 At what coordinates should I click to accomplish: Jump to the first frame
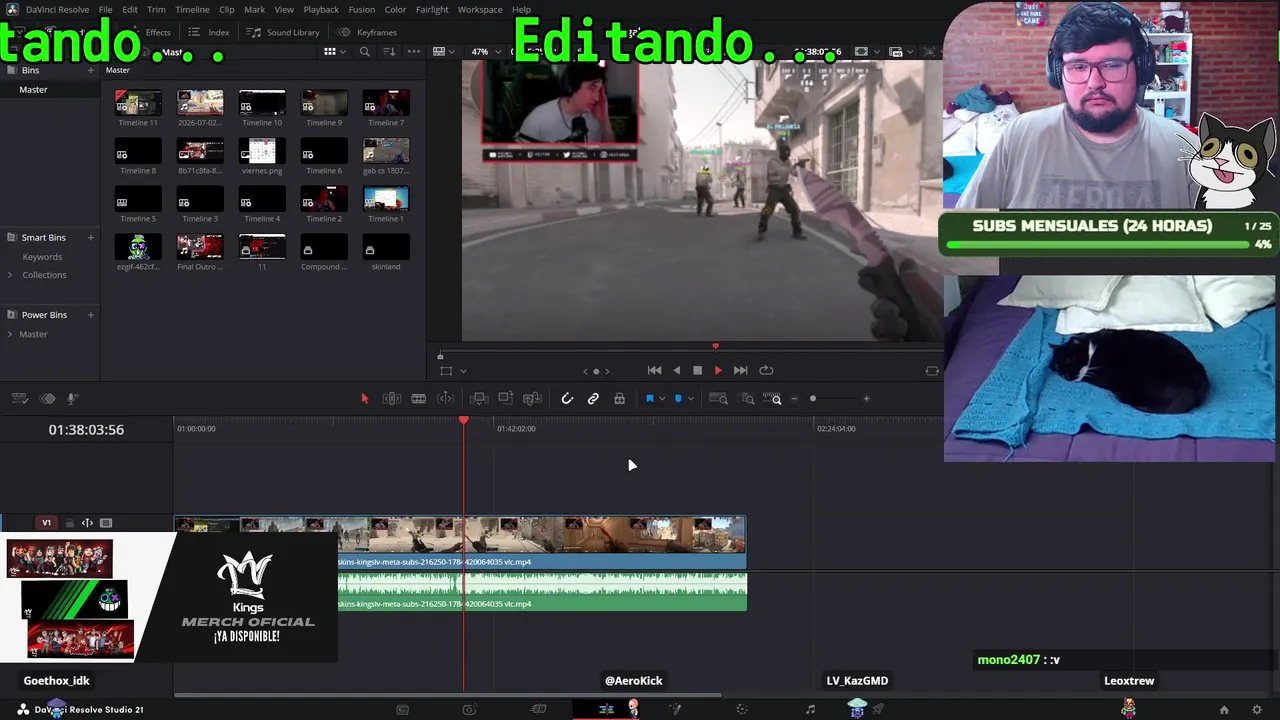coord(654,370)
